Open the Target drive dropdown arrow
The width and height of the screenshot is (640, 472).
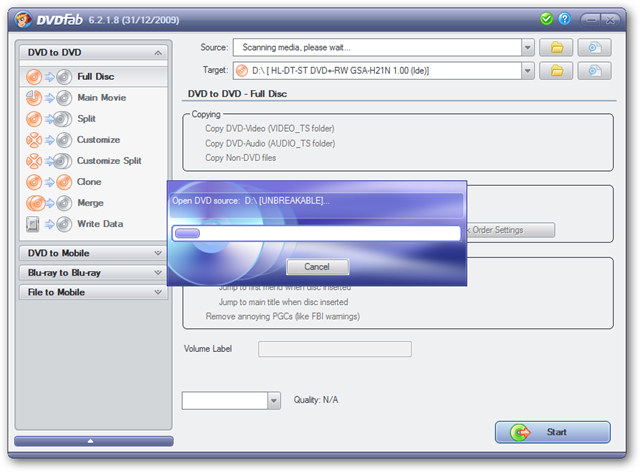(x=527, y=71)
